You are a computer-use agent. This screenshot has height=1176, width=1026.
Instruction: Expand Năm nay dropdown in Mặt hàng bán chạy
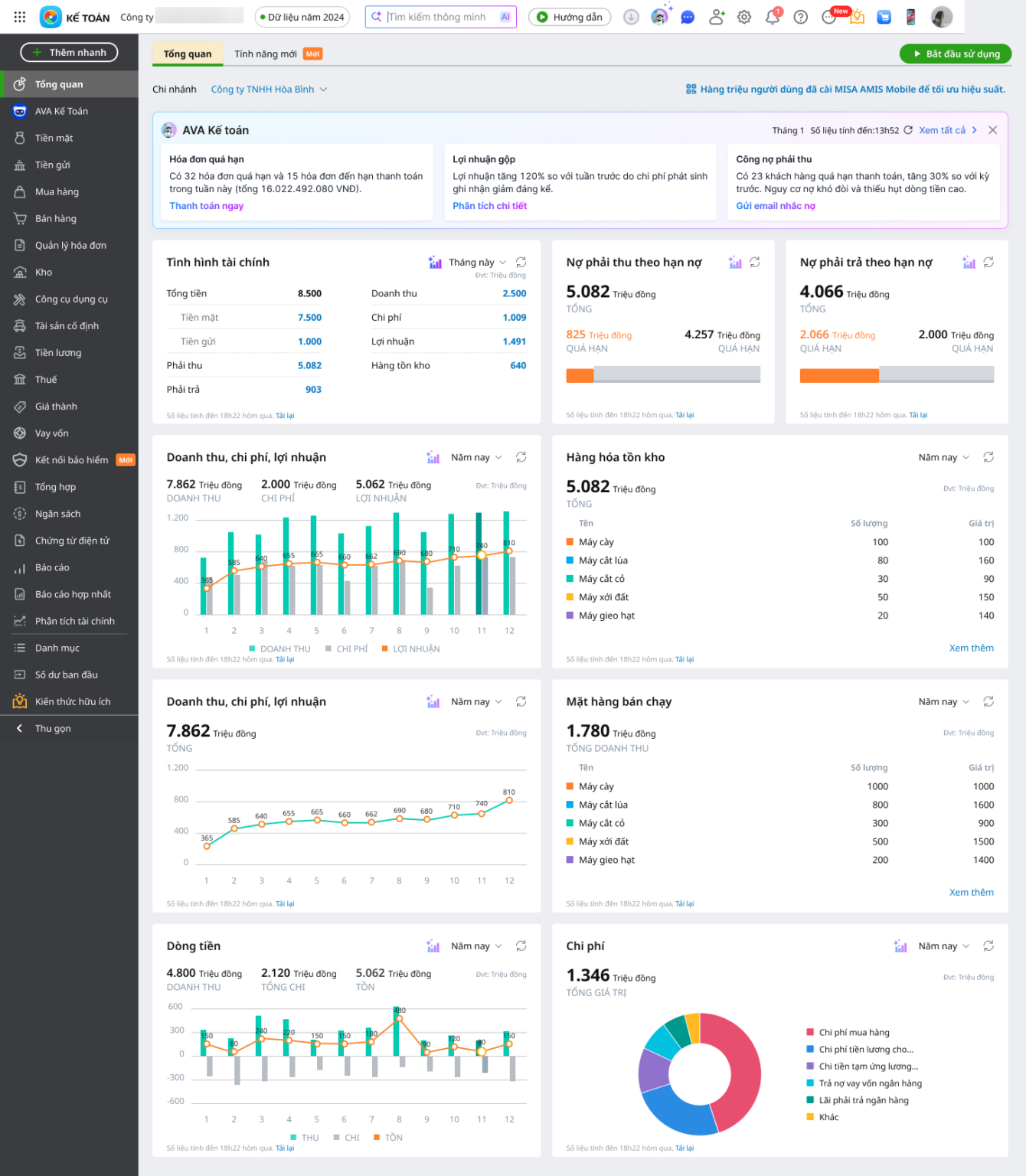(x=944, y=701)
